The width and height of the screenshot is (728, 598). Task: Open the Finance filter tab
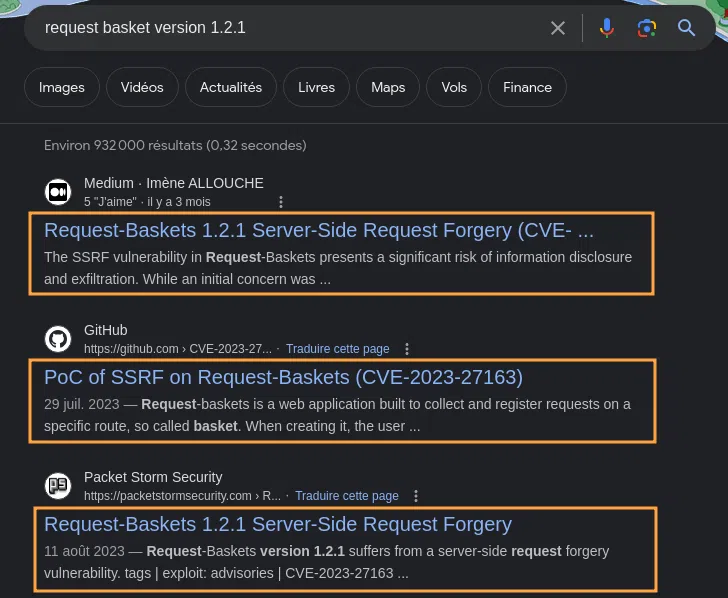(527, 87)
